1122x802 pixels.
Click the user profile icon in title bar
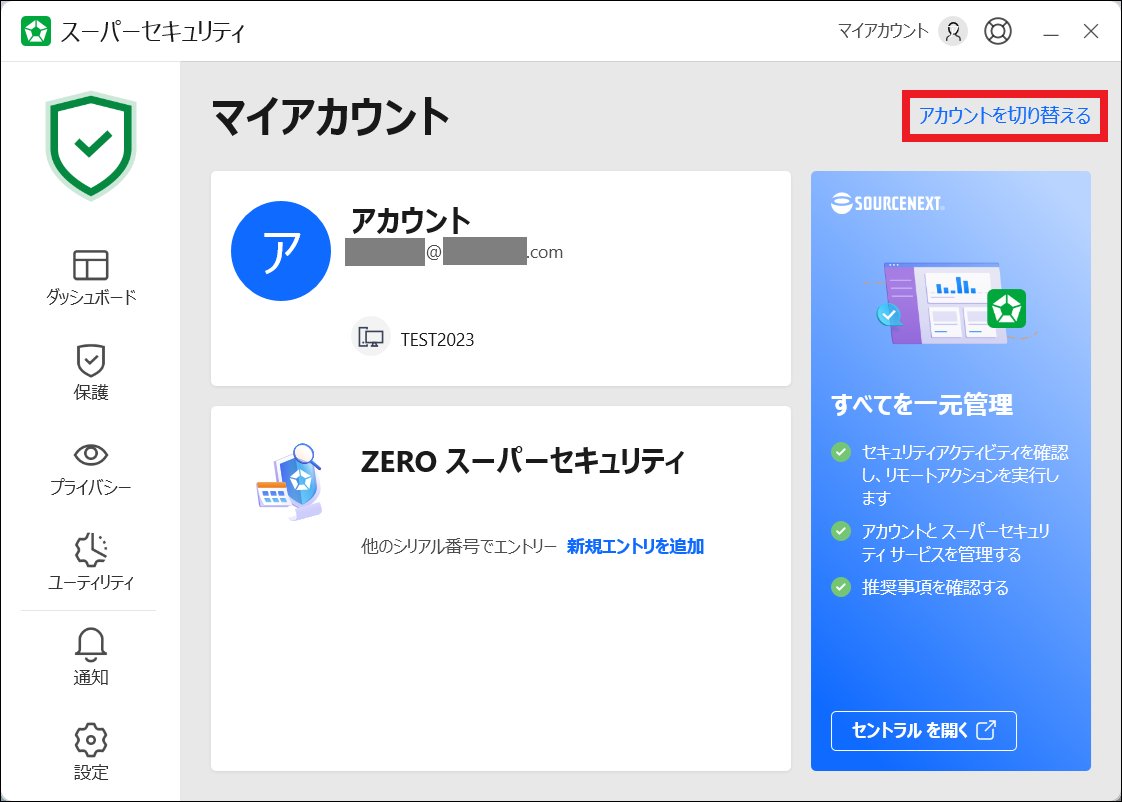(x=953, y=31)
